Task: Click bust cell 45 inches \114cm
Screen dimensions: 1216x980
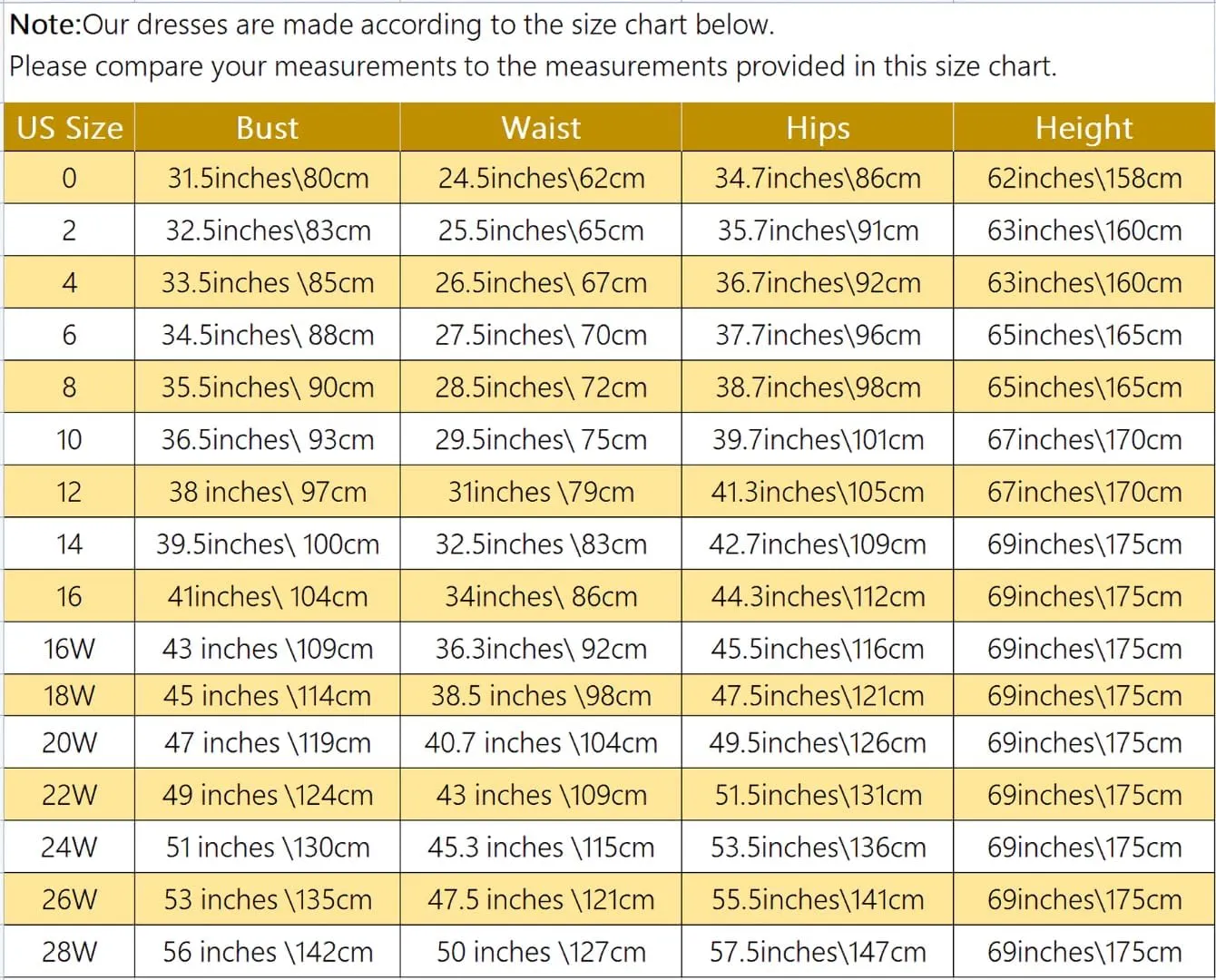Action: point(268,696)
